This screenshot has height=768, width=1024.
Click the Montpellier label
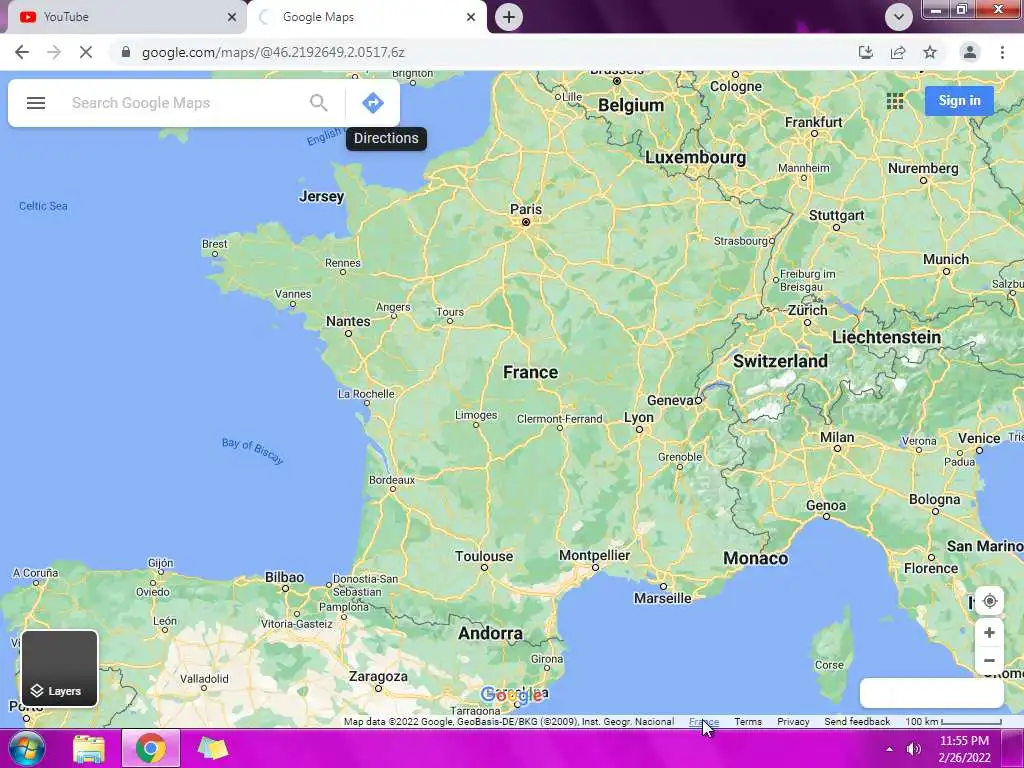point(594,555)
